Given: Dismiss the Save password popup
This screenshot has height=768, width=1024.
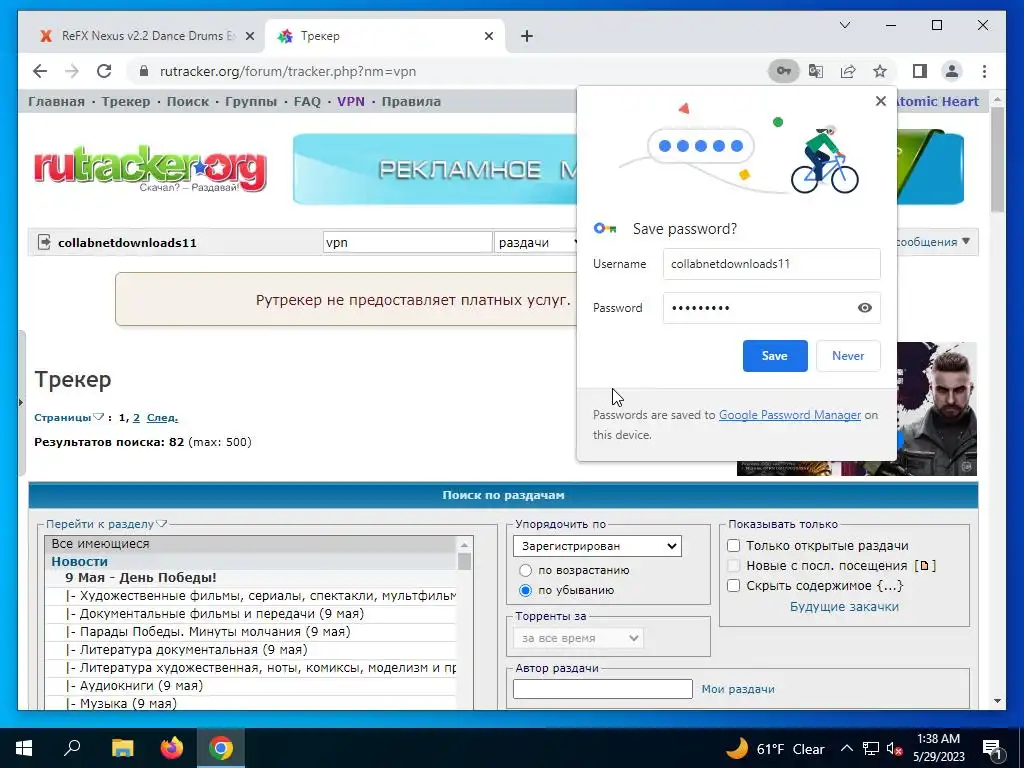Looking at the screenshot, I should (880, 101).
